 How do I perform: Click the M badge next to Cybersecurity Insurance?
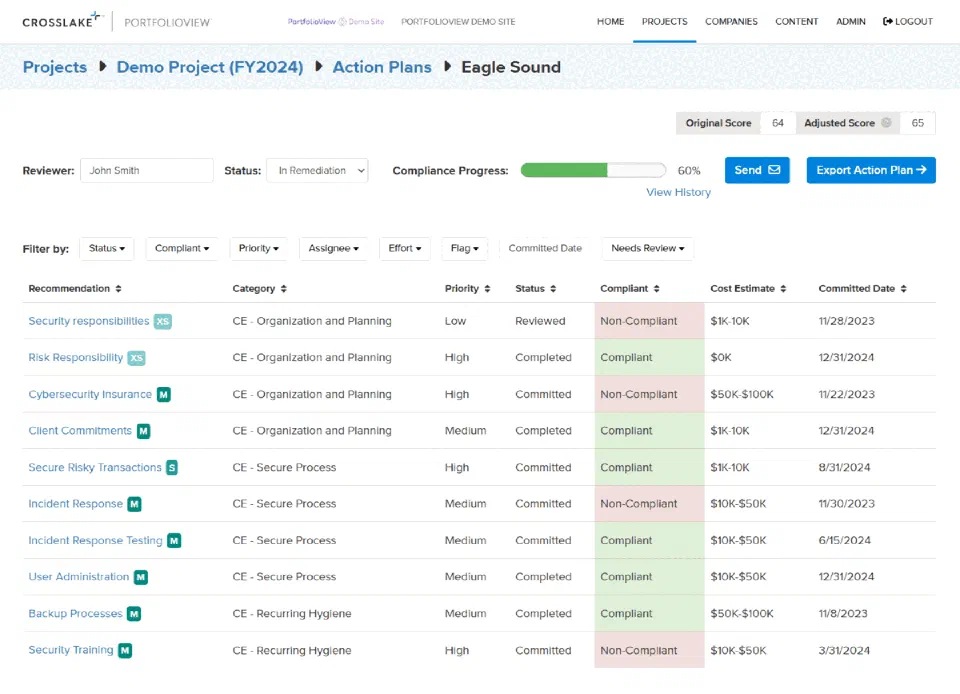[x=163, y=395]
